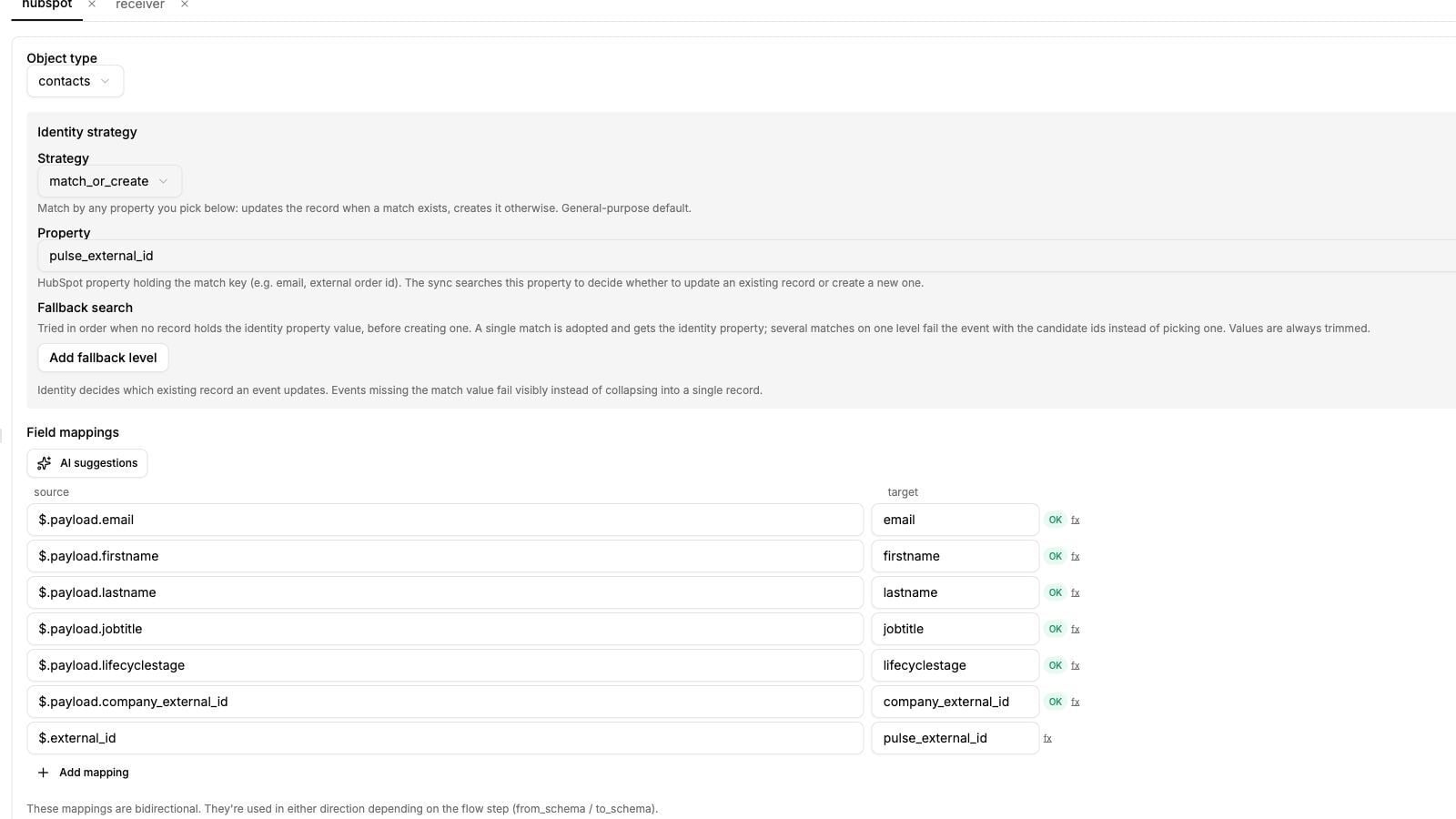Select the hubspot tab
Image resolution: width=1456 pixels, height=819 pixels.
(47, 5)
